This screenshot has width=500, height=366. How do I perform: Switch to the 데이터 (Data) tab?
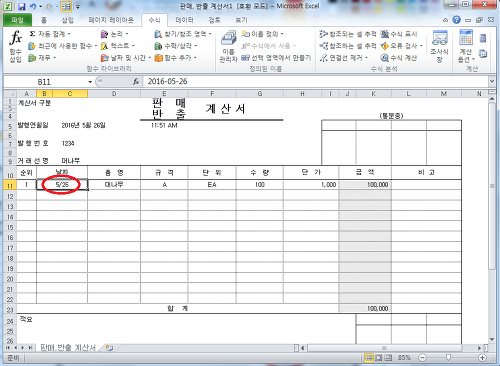point(184,20)
